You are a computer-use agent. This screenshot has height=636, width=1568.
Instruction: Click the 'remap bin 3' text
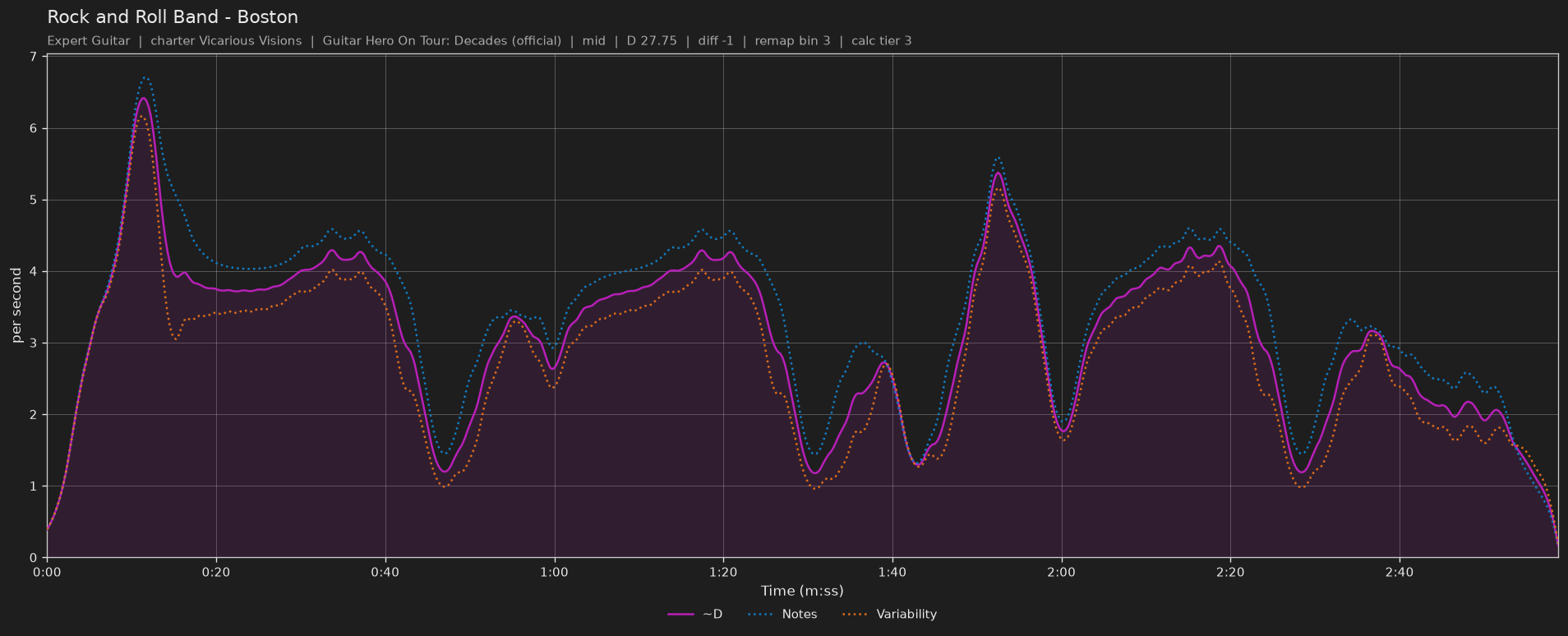pos(792,40)
